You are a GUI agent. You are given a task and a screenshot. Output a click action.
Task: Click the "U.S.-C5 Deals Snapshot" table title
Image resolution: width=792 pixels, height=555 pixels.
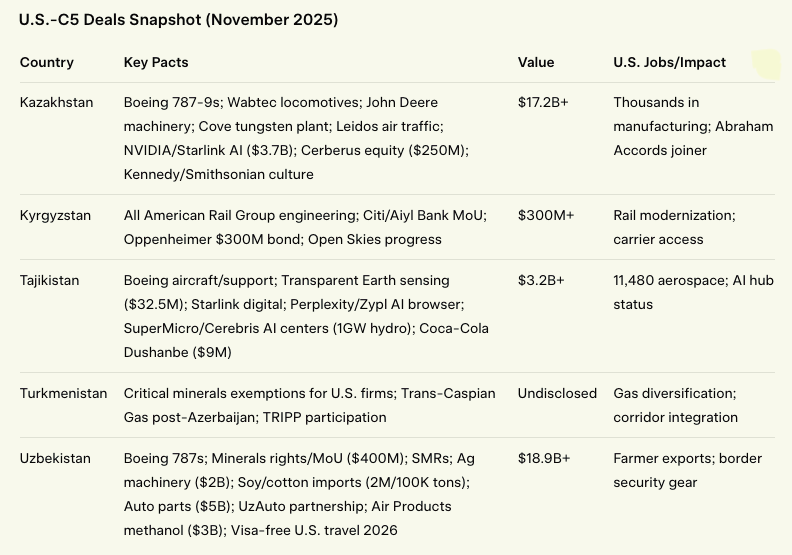[178, 20]
